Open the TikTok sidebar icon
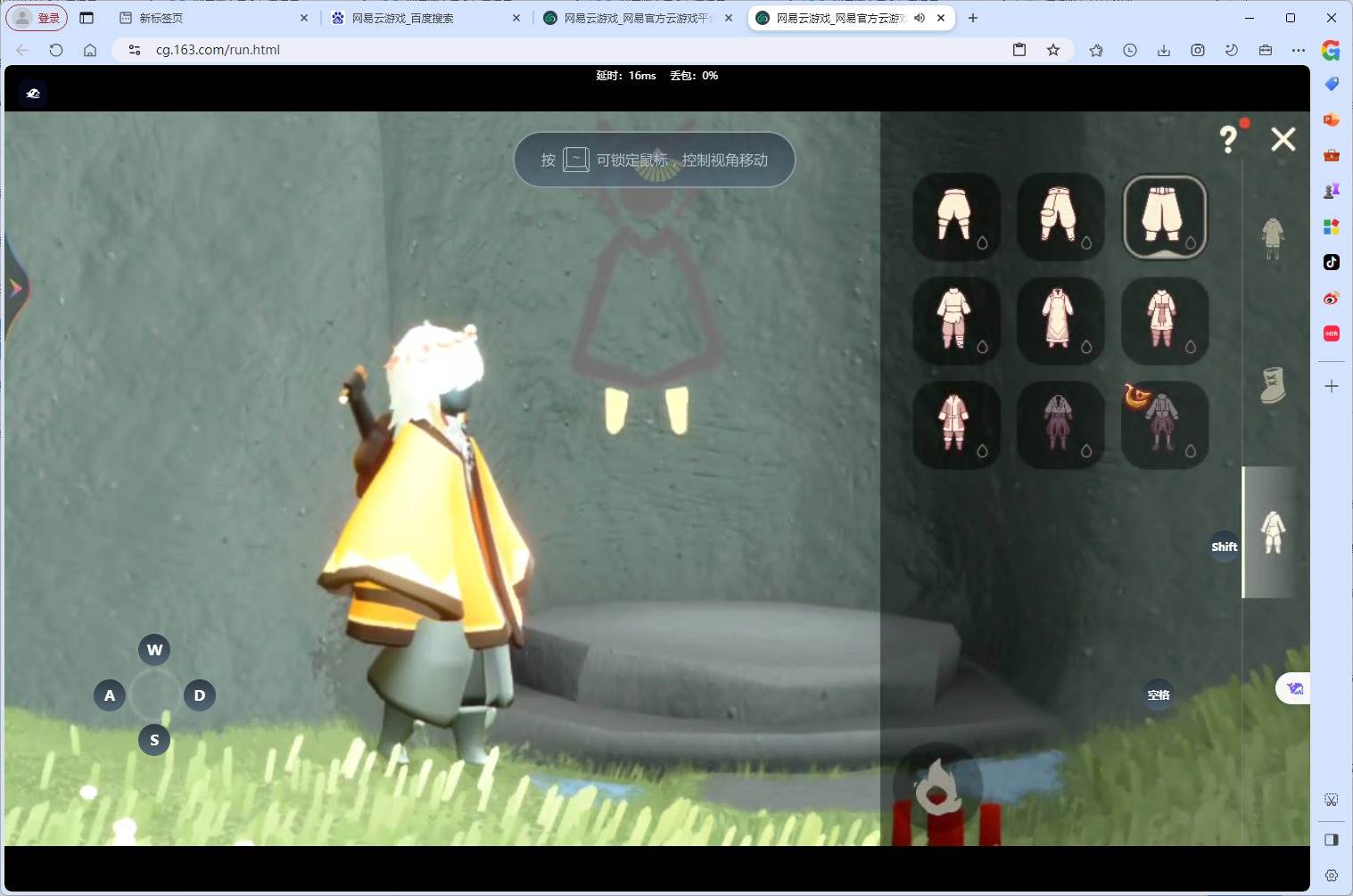This screenshot has width=1353, height=896. click(x=1332, y=262)
